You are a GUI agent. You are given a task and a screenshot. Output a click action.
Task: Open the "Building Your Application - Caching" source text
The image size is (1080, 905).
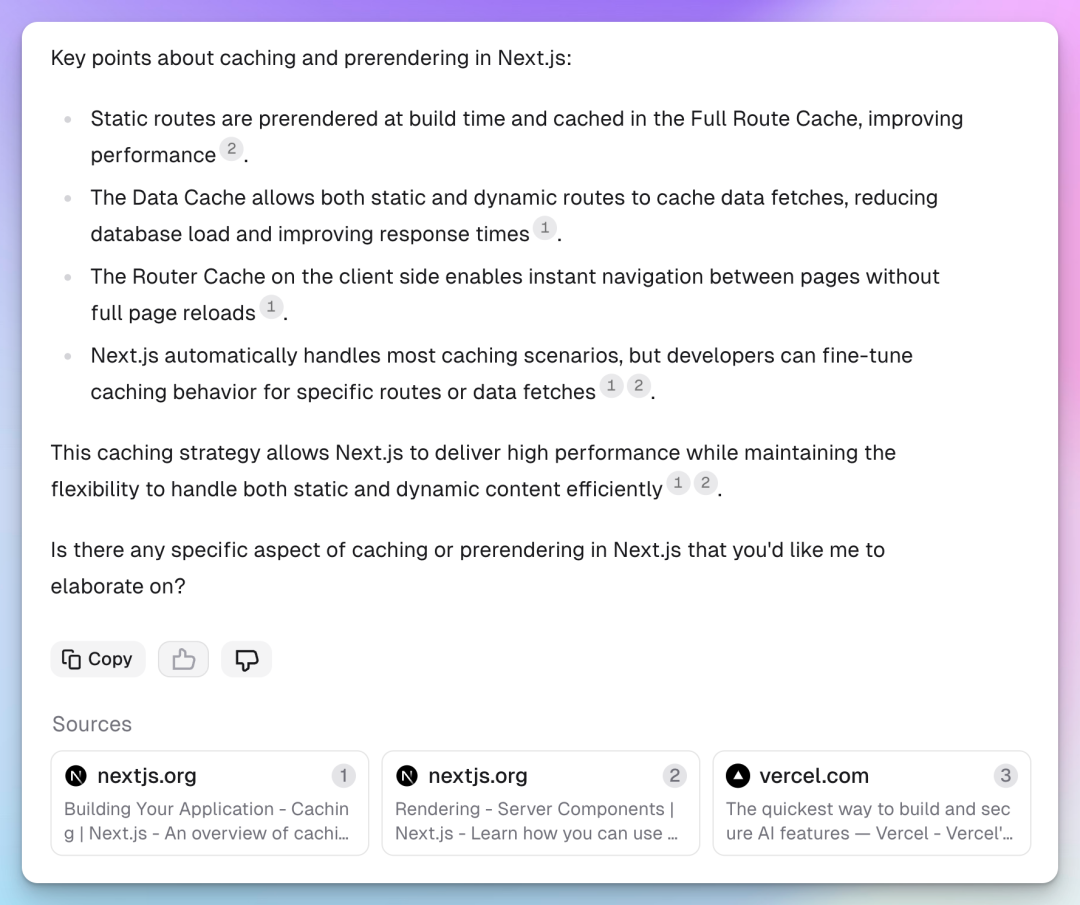click(207, 821)
